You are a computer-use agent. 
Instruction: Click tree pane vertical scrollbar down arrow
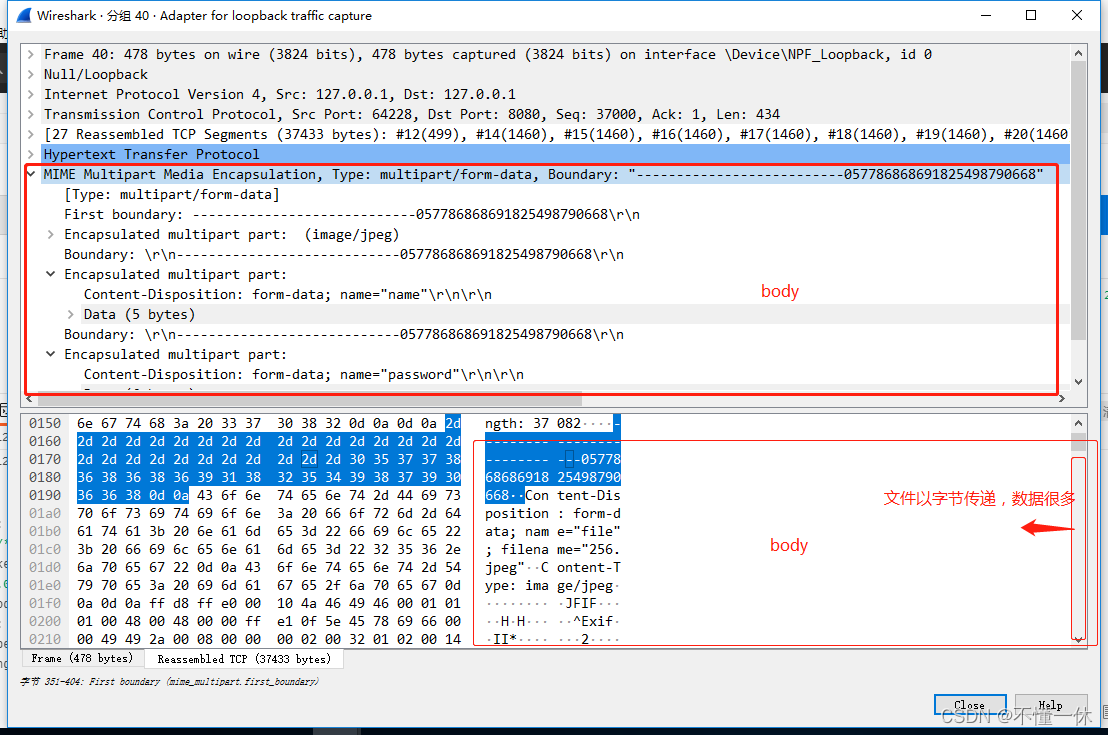click(x=1078, y=382)
